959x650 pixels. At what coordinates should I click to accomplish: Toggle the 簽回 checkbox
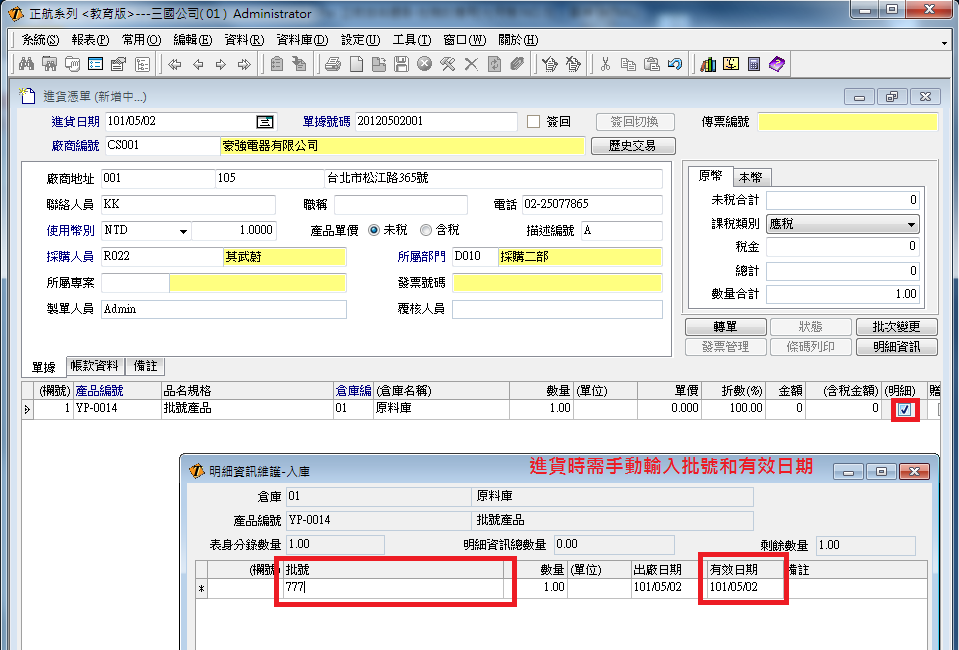coord(533,122)
